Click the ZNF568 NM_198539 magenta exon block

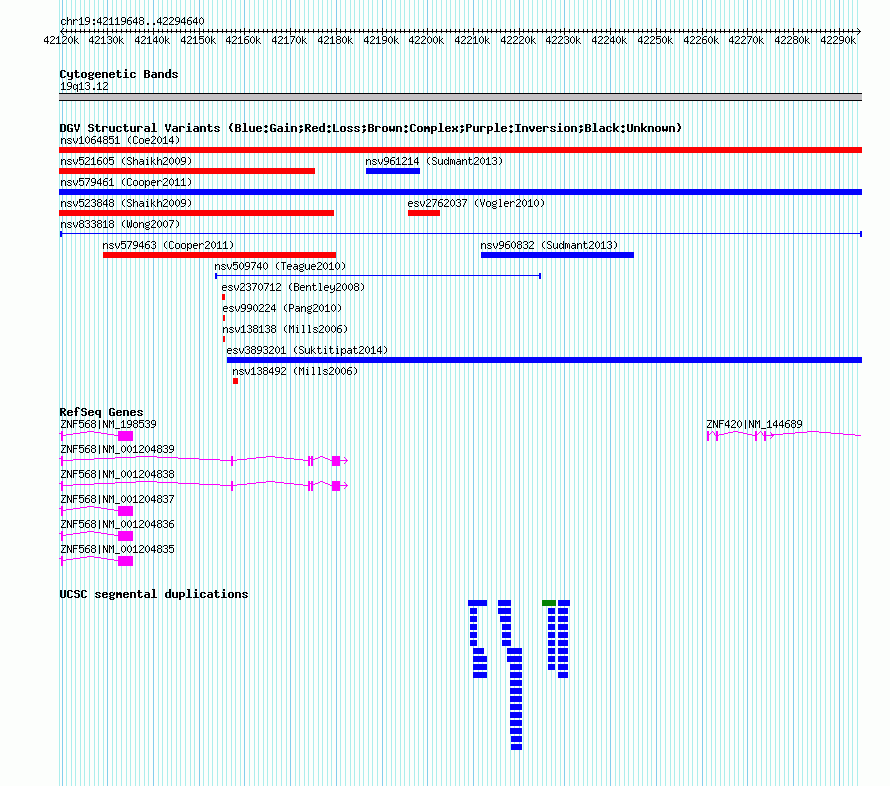(x=125, y=436)
